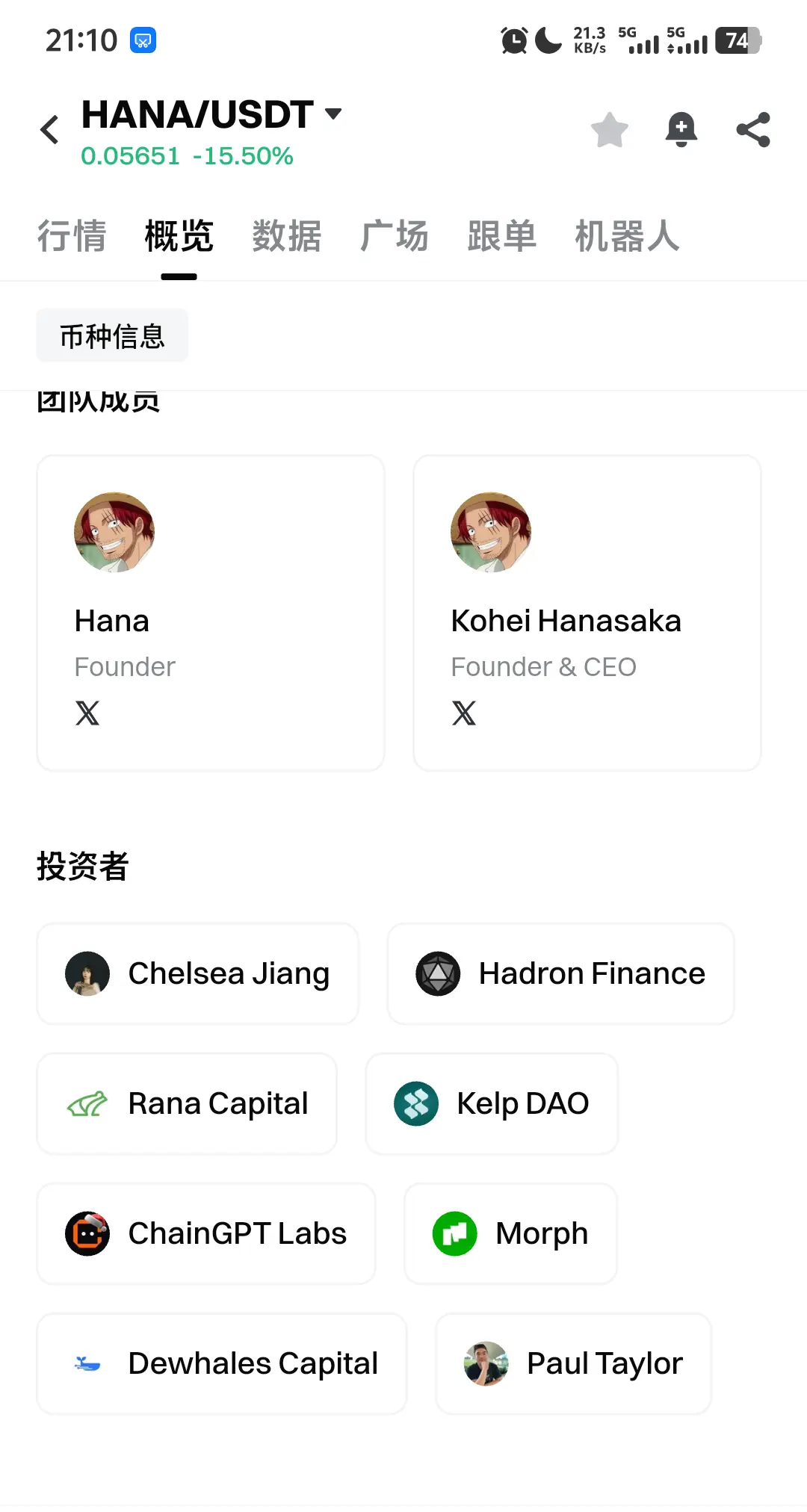Select the 币种信息 chip
This screenshot has height=1512, width=807.
(x=112, y=335)
